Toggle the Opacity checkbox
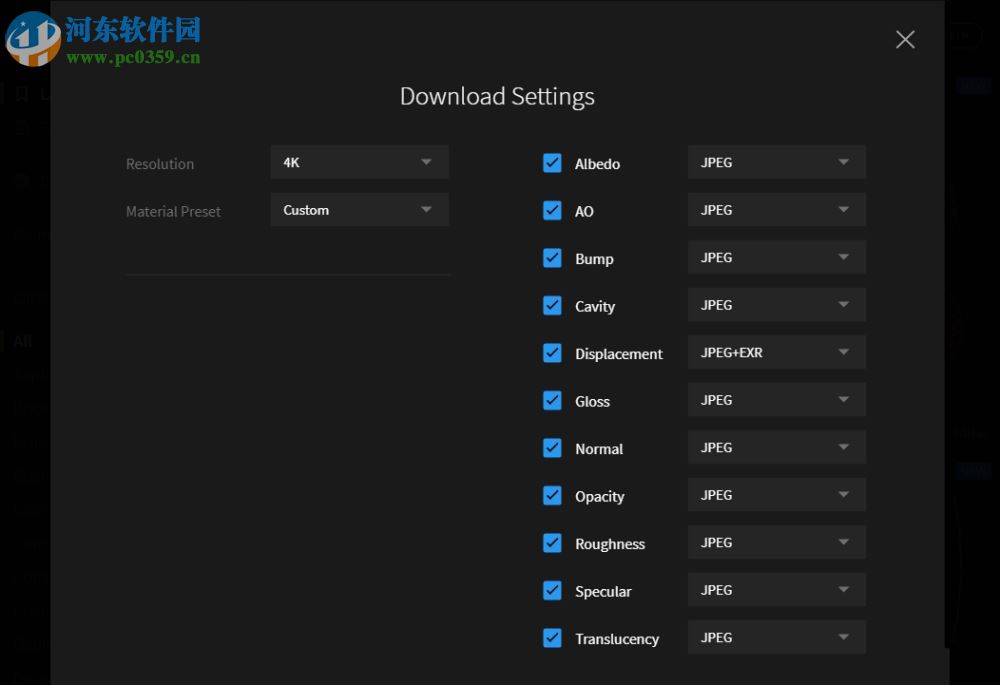This screenshot has height=685, width=1000. pyautogui.click(x=552, y=496)
